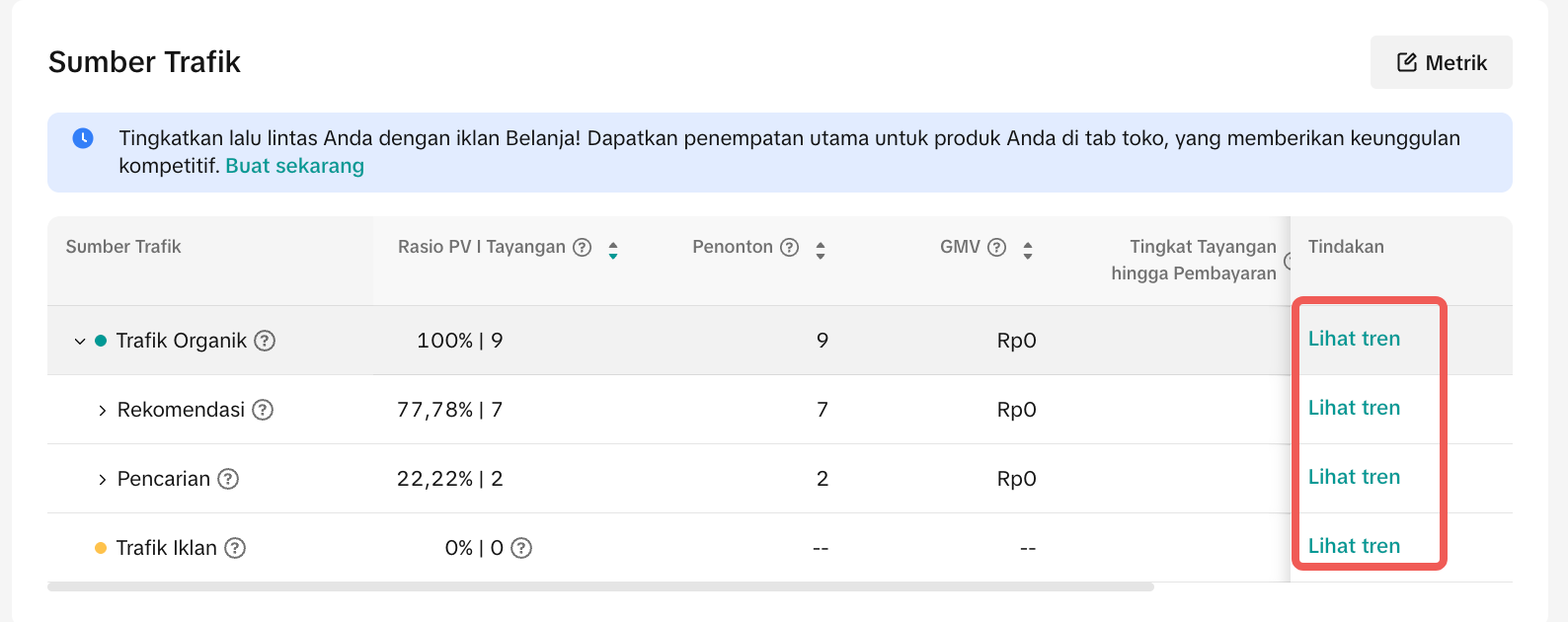Screen dimensions: 1568x622
Task: Open Lihat tren for Trafik Organik
Action: click(1354, 339)
